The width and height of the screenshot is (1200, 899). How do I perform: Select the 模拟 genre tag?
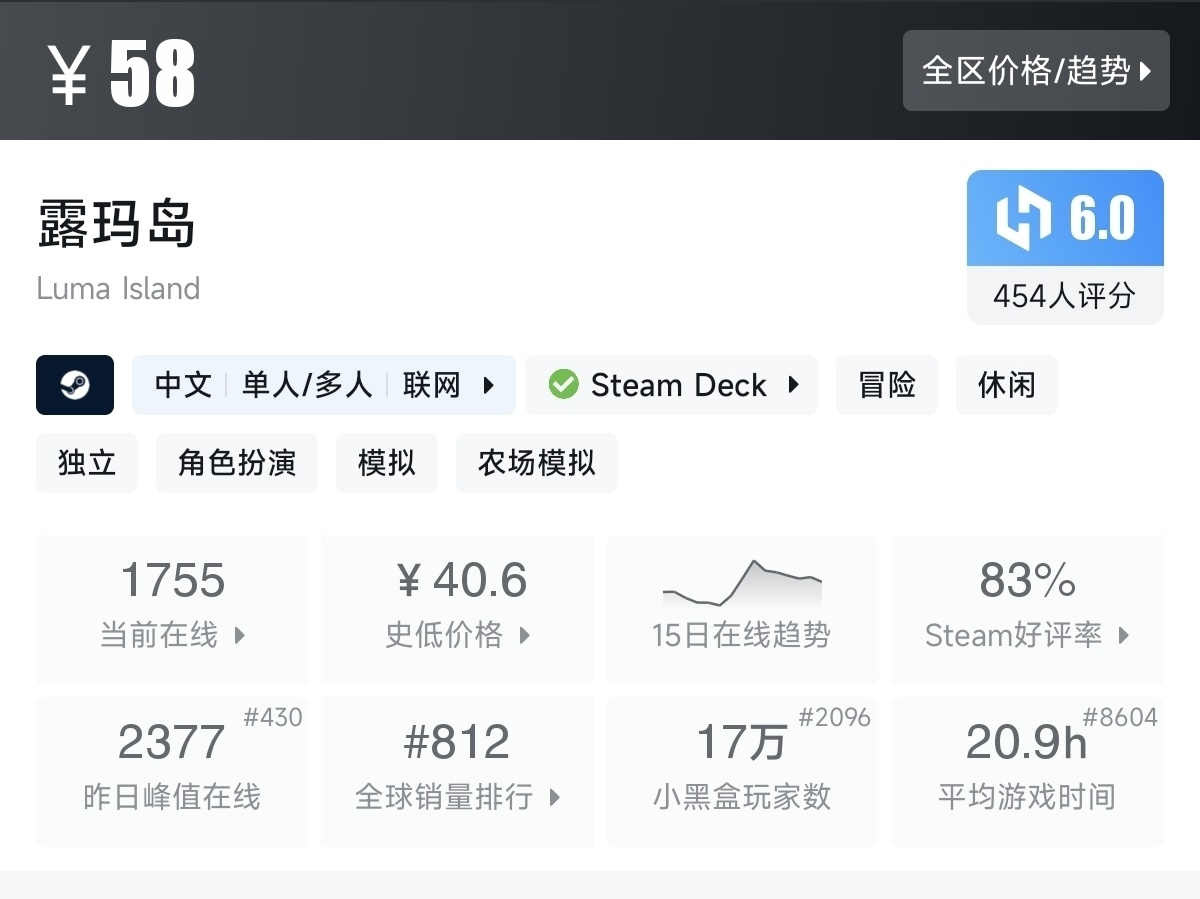pos(387,463)
